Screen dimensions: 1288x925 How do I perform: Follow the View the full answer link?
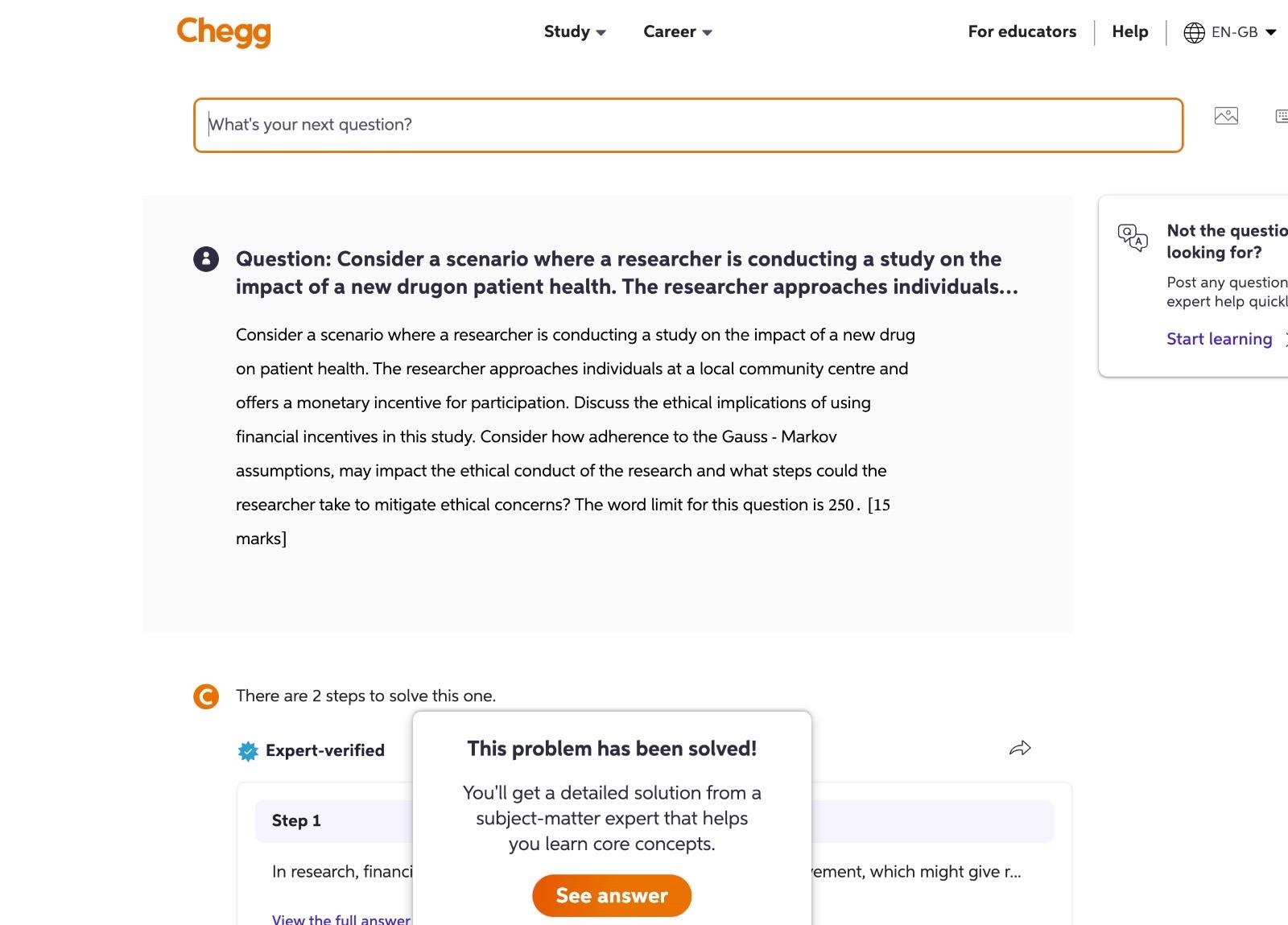tap(340, 919)
